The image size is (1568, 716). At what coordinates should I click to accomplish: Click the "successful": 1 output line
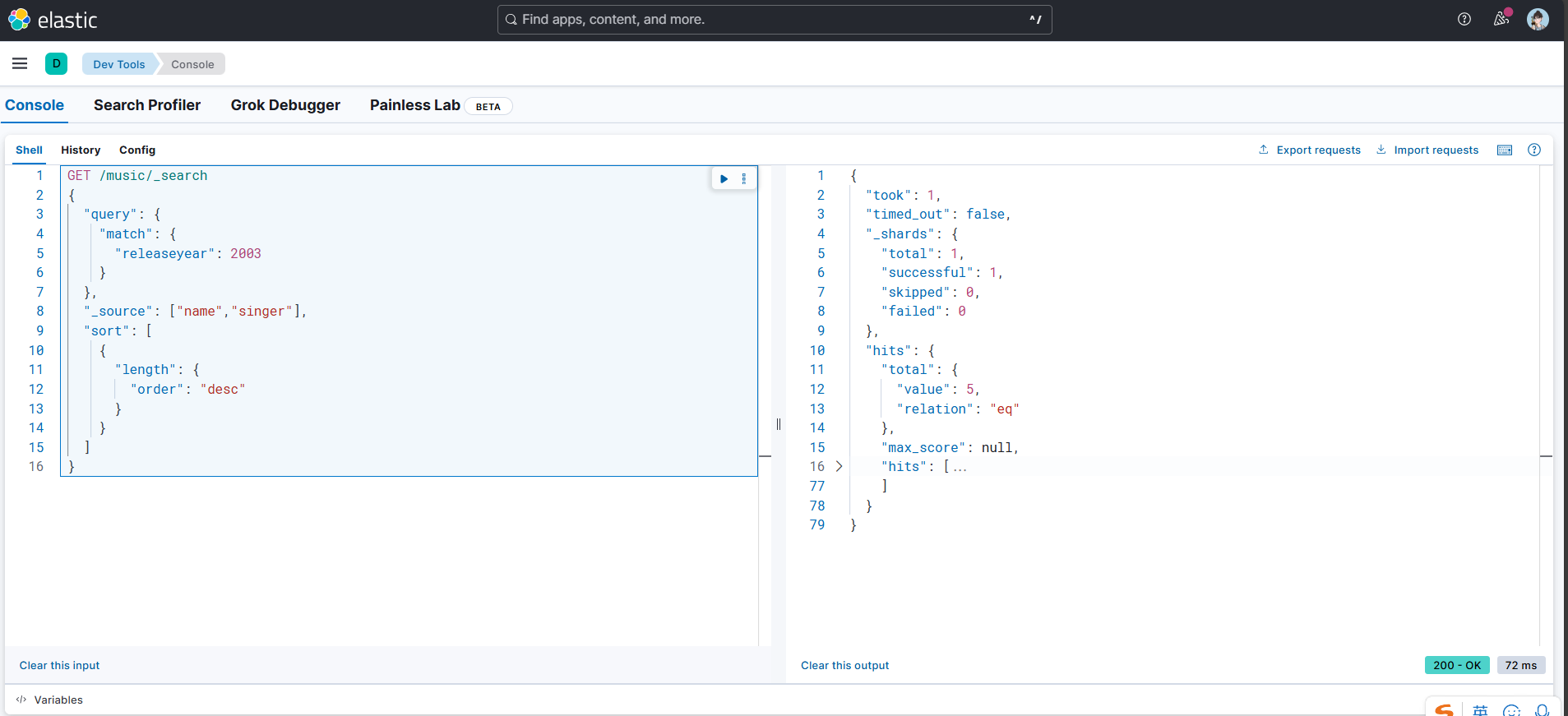(942, 273)
